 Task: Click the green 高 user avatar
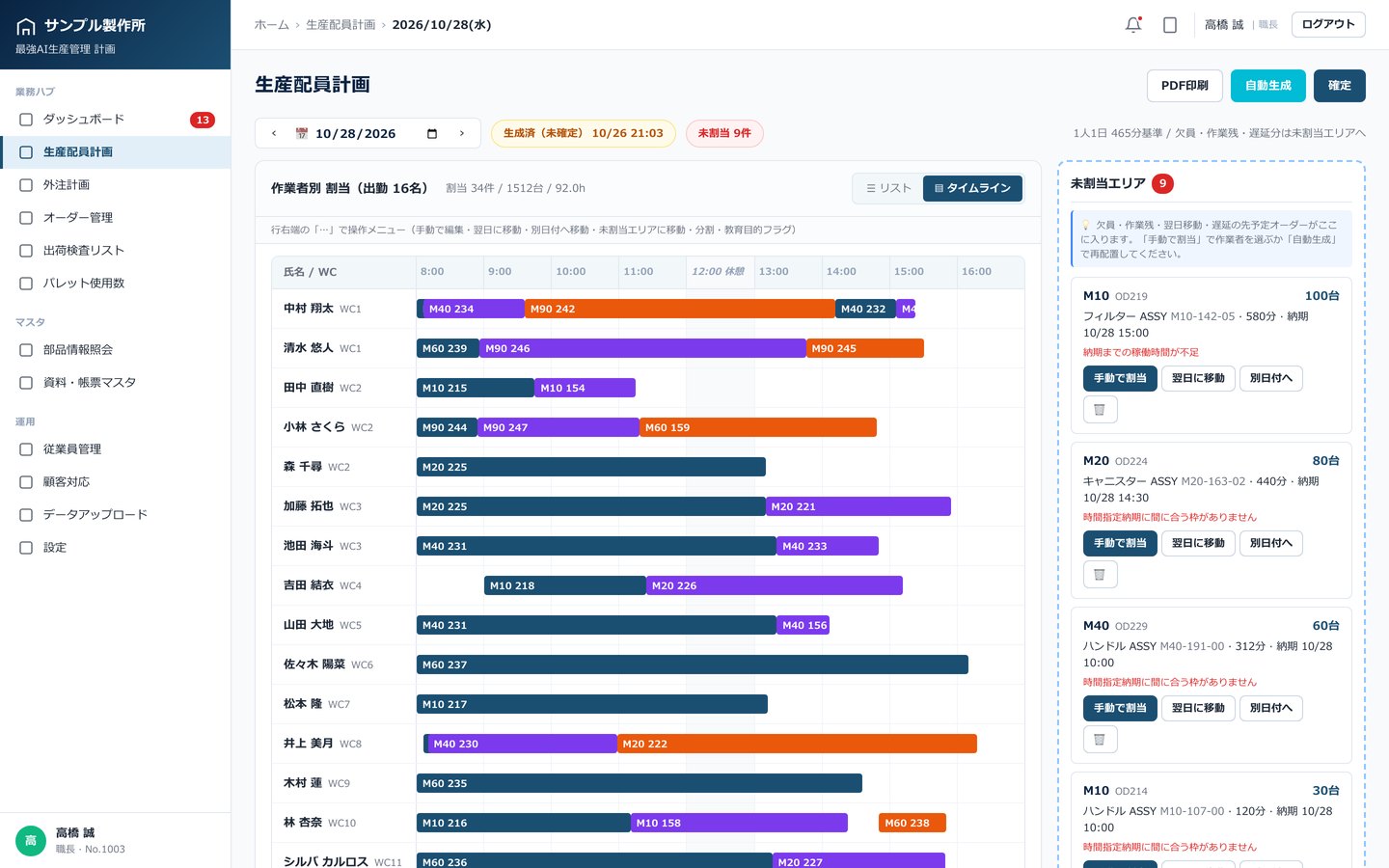click(31, 841)
